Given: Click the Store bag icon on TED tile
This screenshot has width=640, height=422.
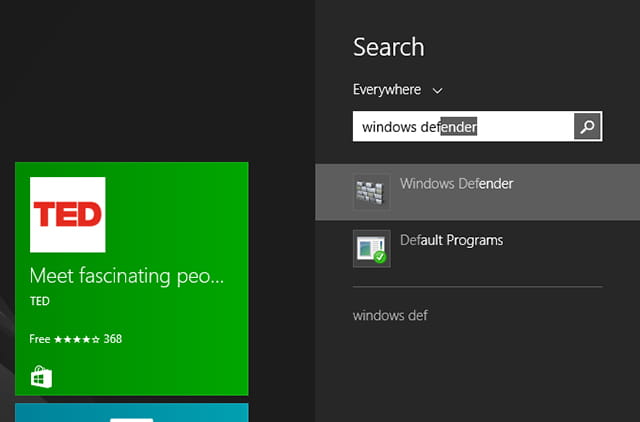Looking at the screenshot, I should click(x=41, y=377).
